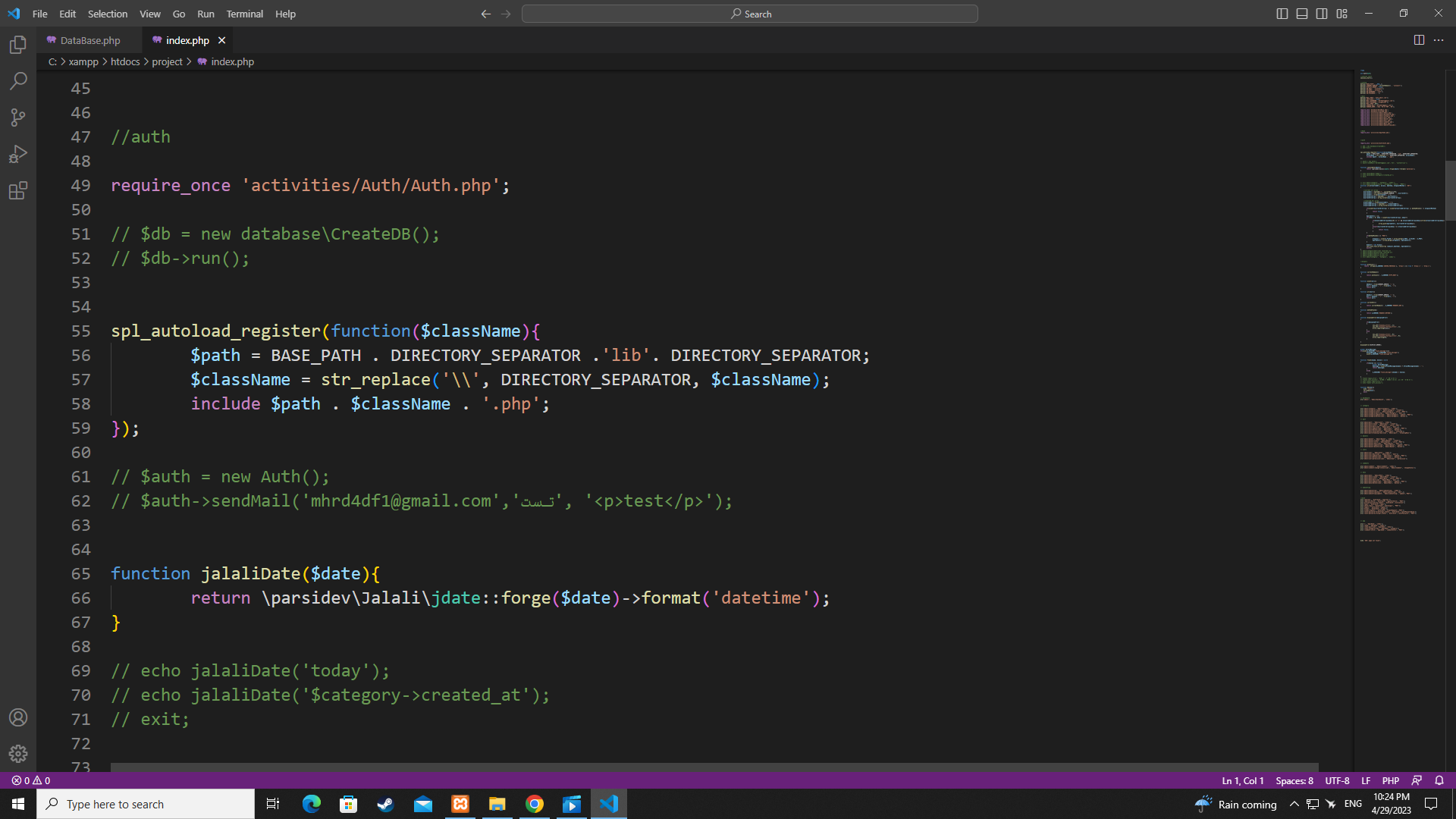Toggle the bottom panel visibility
Viewport: 1456px width, 819px height.
[1302, 14]
